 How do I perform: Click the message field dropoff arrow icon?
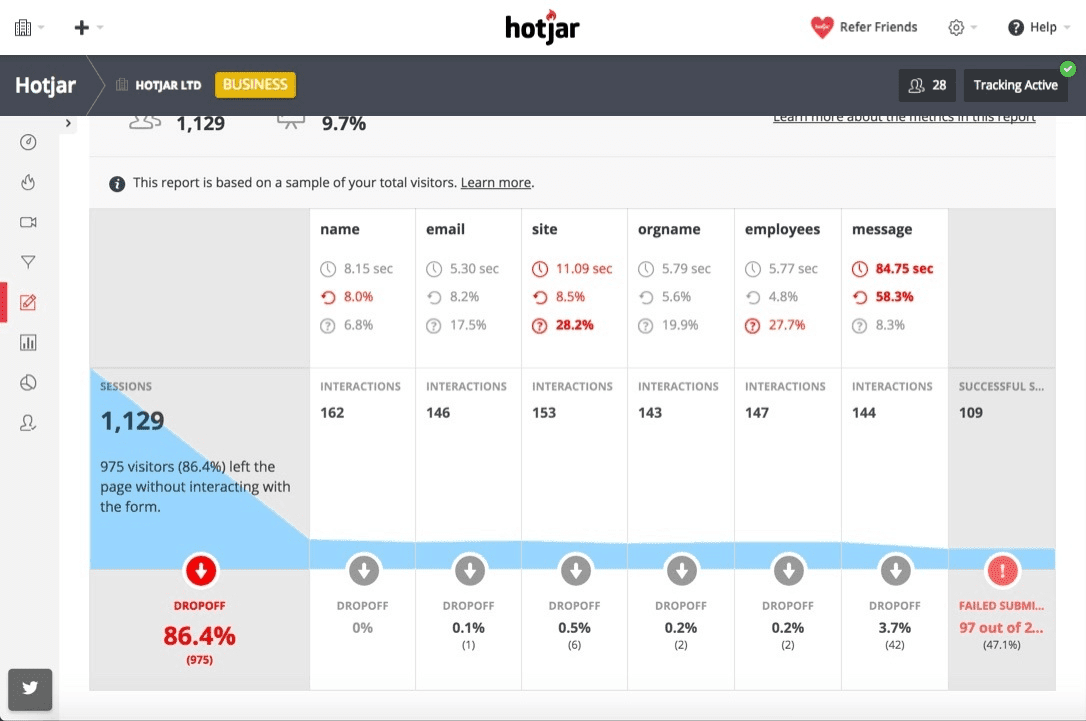896,571
